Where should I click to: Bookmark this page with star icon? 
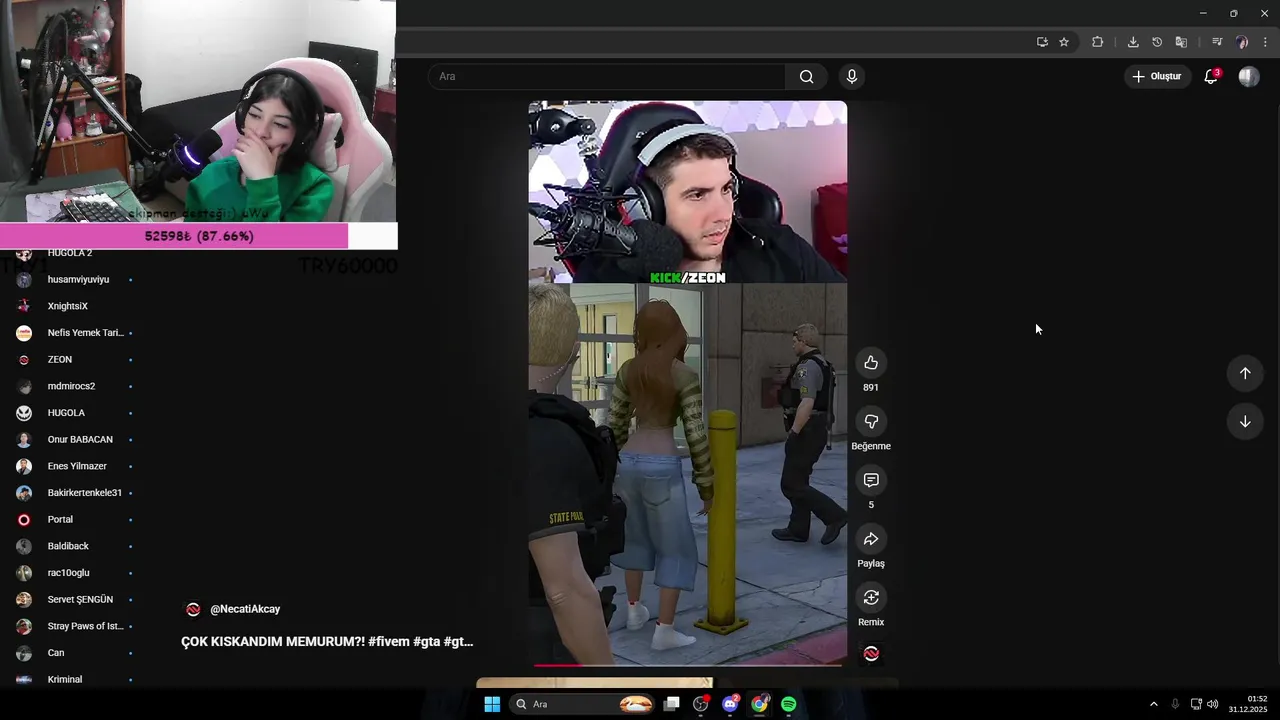1064,42
